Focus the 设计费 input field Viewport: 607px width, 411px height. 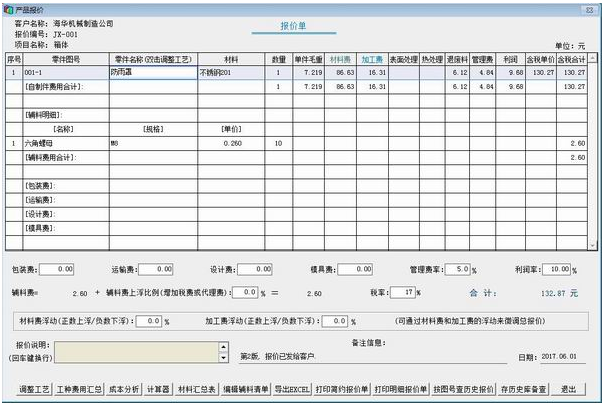tap(255, 269)
